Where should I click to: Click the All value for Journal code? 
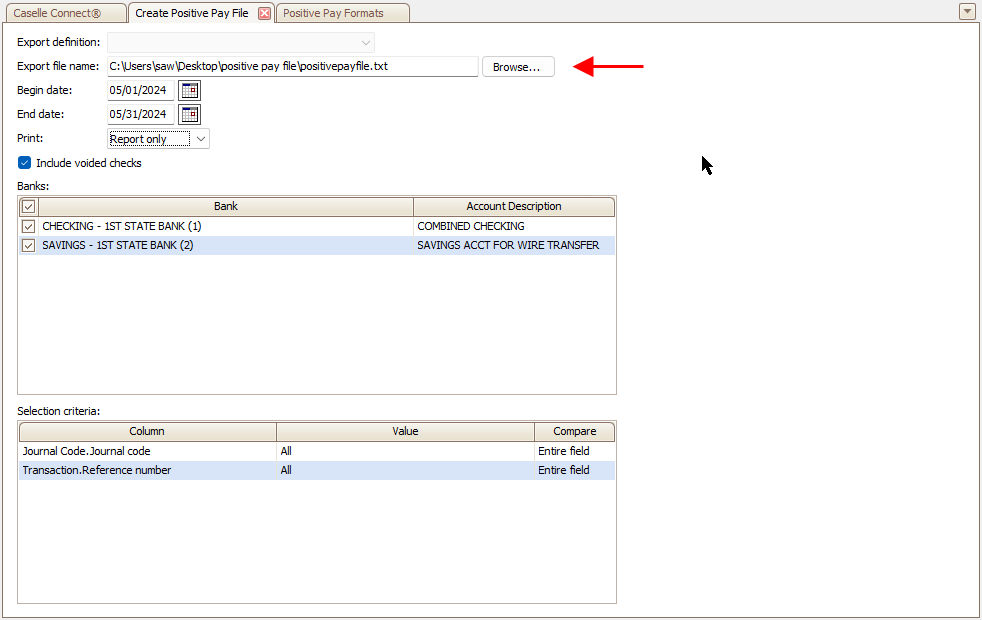(405, 451)
